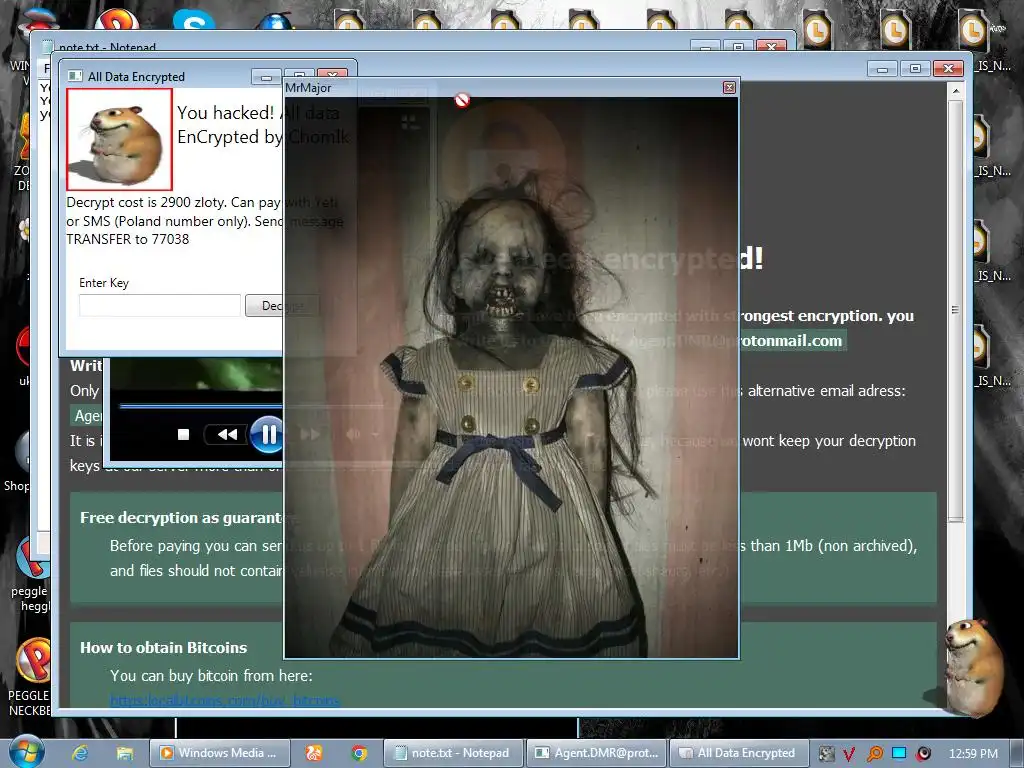1024x768 pixels.
Task: Stop playback in the media player
Action: (184, 434)
